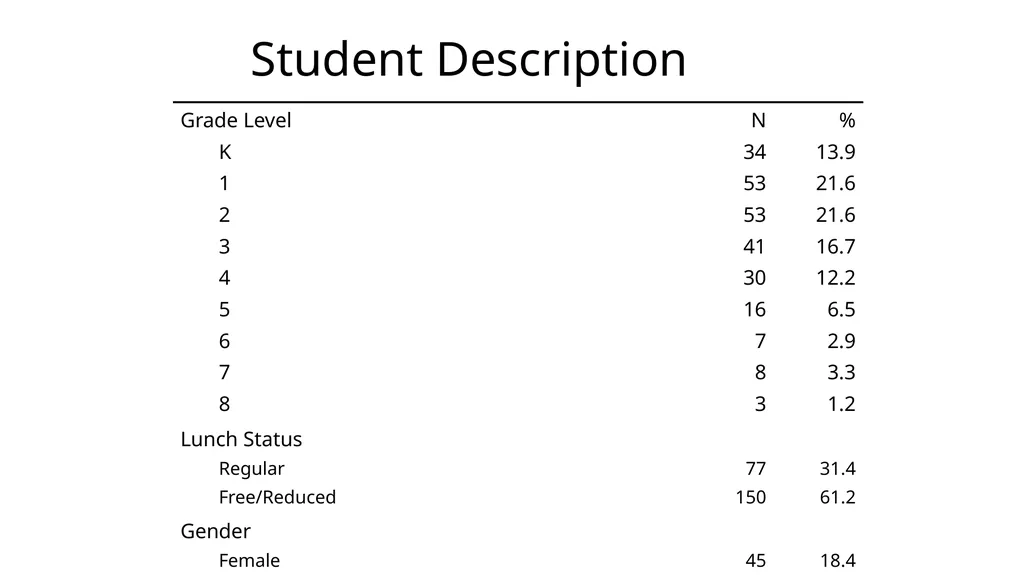Image resolution: width=1024 pixels, height=575 pixels.
Task: Click the 16.7 percentage value
Action: click(x=835, y=246)
